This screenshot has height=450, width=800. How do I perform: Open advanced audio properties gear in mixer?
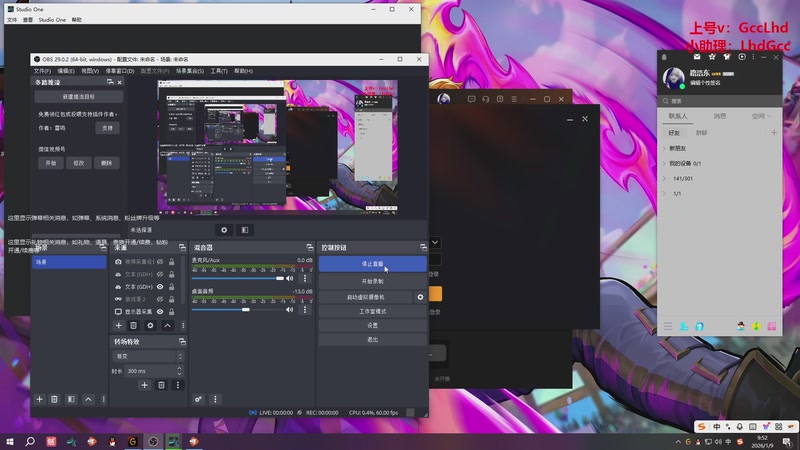click(198, 399)
